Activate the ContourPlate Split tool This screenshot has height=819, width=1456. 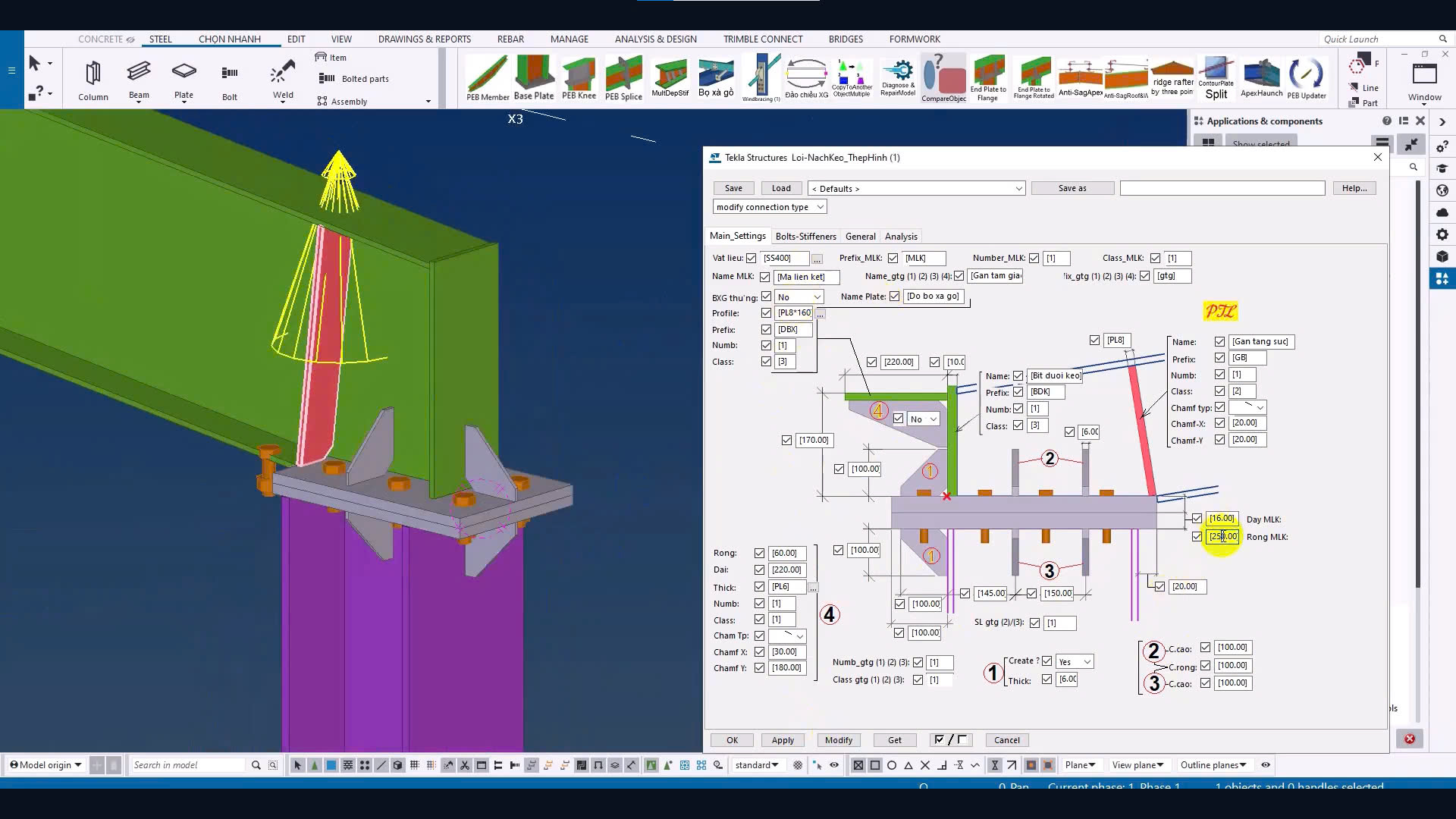pos(1216,78)
